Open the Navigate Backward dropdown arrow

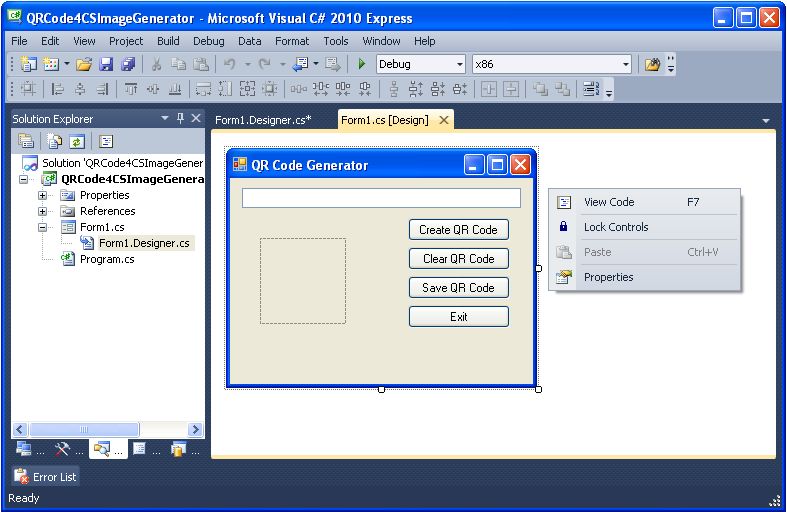coord(316,64)
